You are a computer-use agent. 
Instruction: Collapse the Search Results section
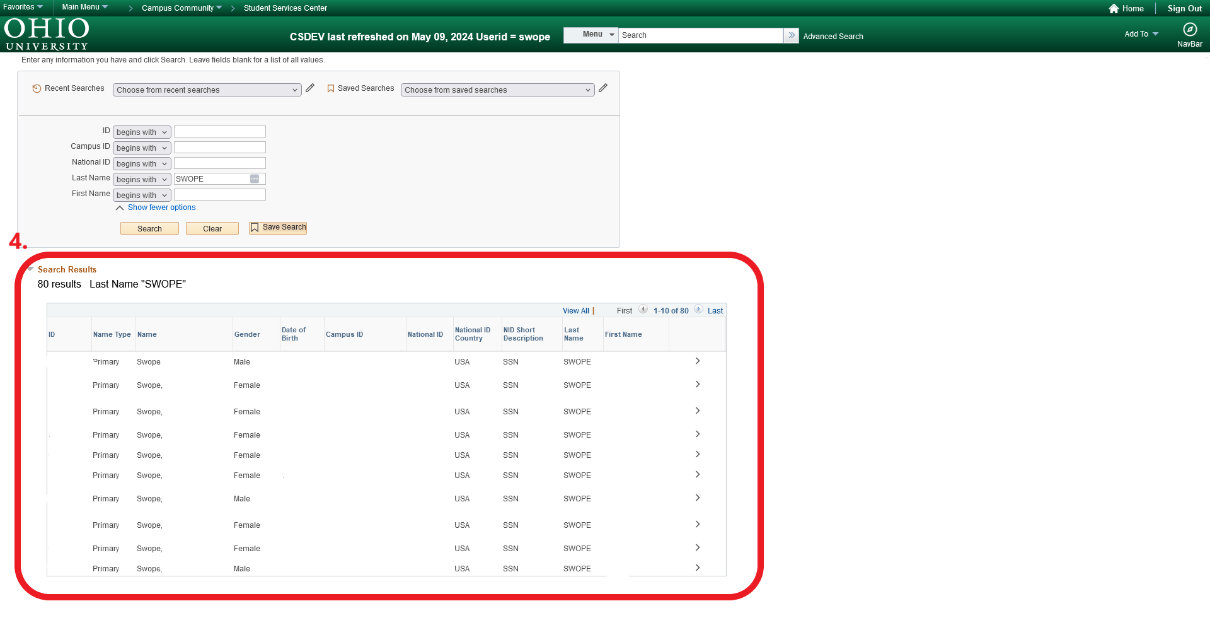click(x=31, y=269)
